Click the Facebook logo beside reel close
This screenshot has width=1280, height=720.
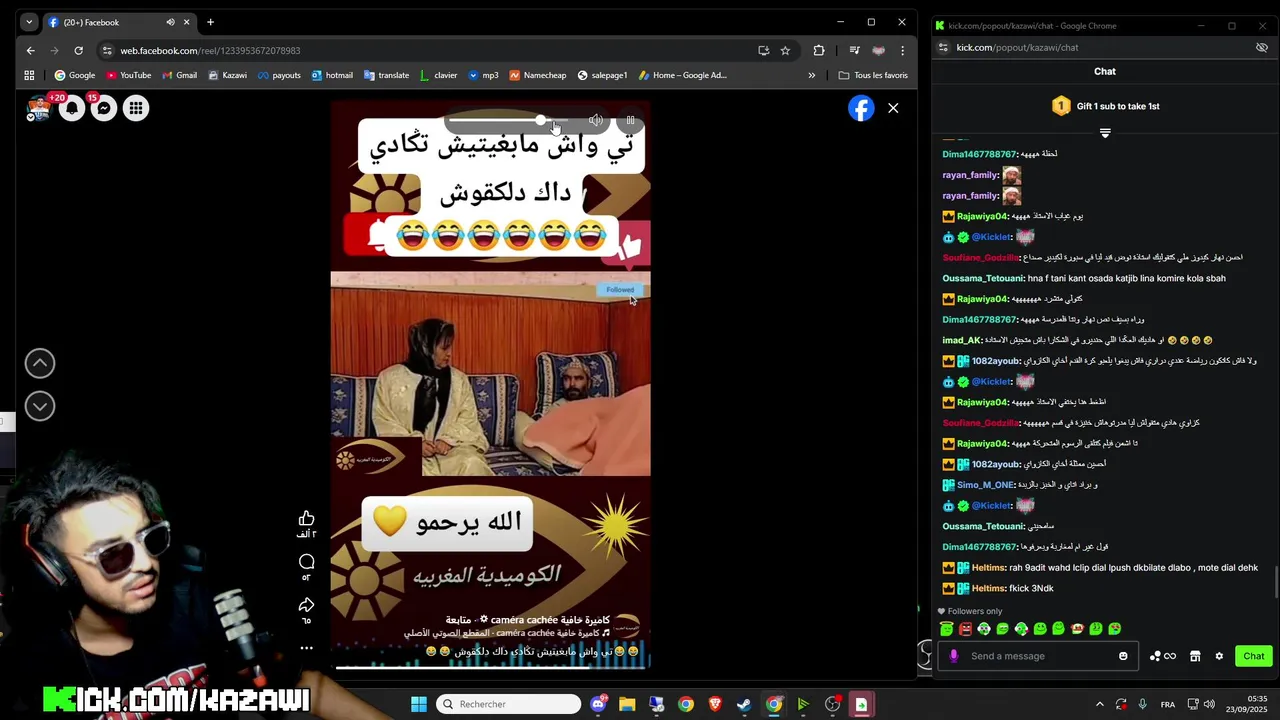pyautogui.click(x=861, y=108)
